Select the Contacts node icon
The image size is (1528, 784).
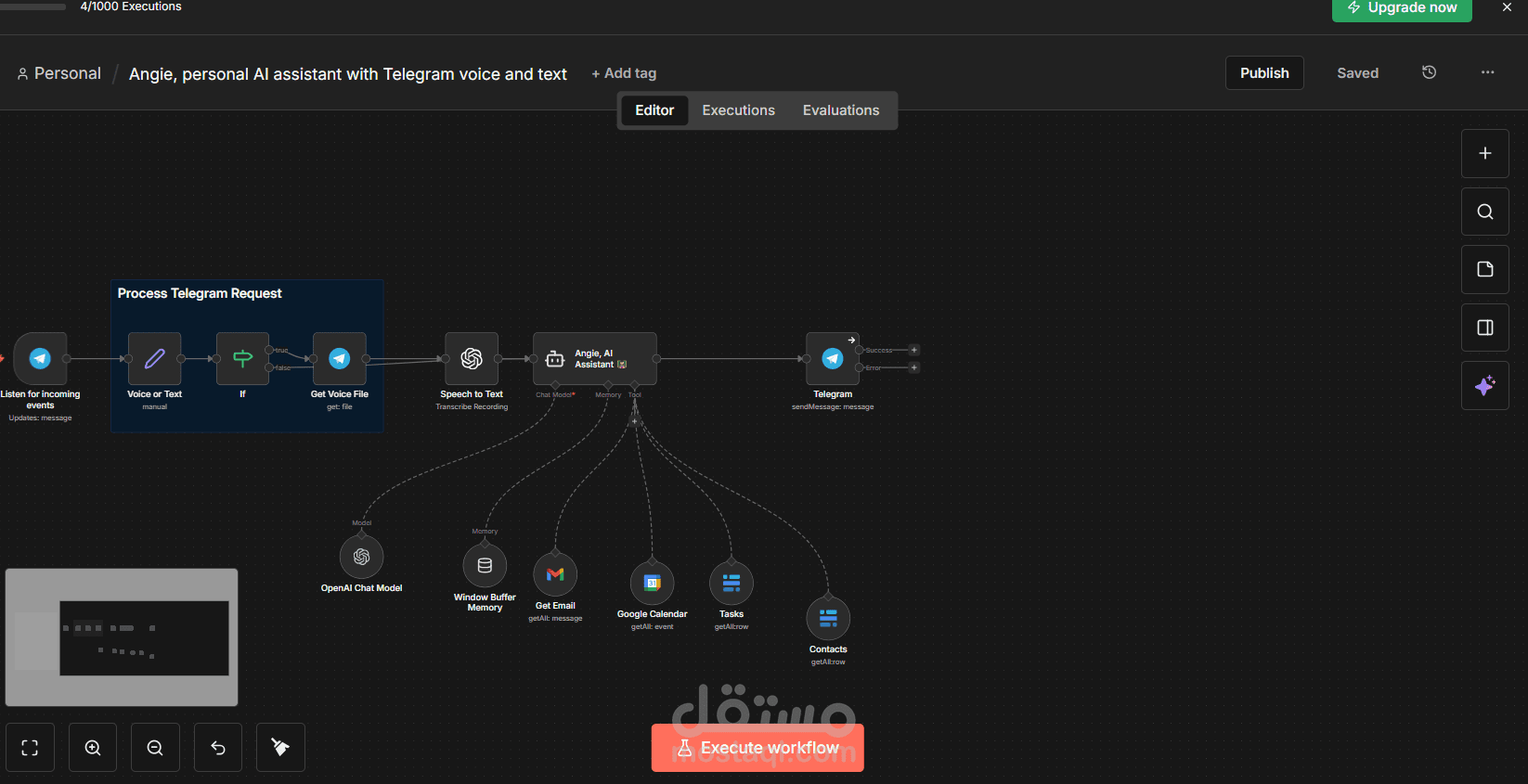tap(828, 618)
